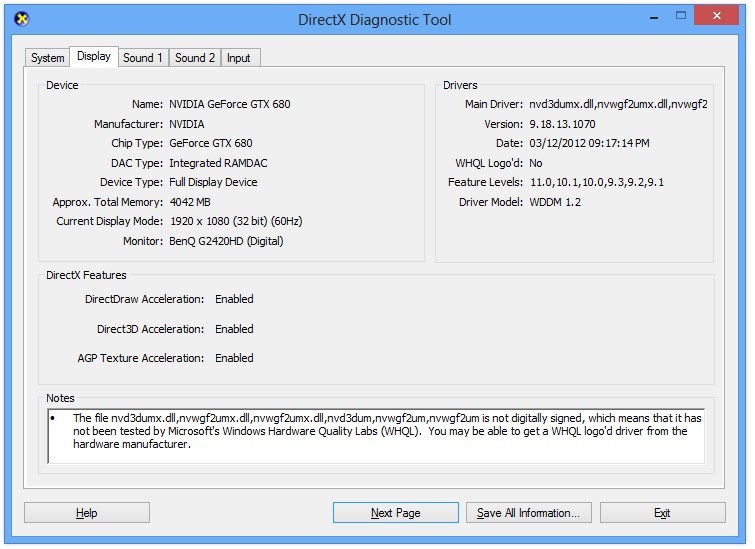Click Save All Information button
The image size is (755, 549).
pos(528,513)
